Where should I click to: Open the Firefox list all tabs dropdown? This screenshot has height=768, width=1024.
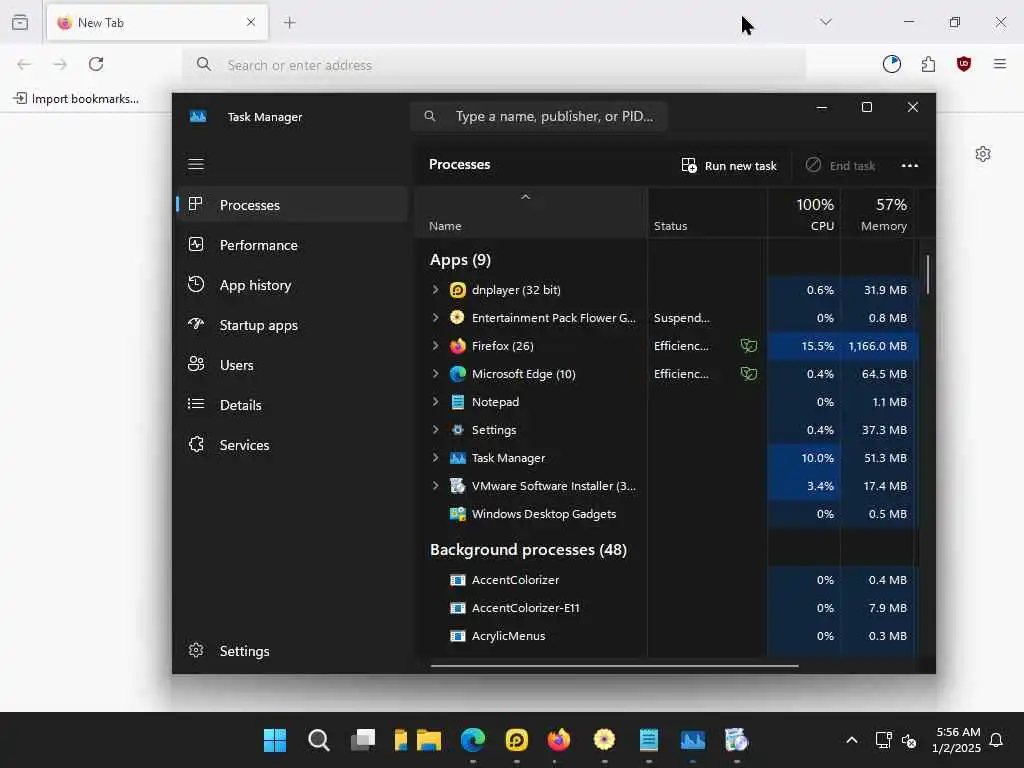[x=826, y=22]
